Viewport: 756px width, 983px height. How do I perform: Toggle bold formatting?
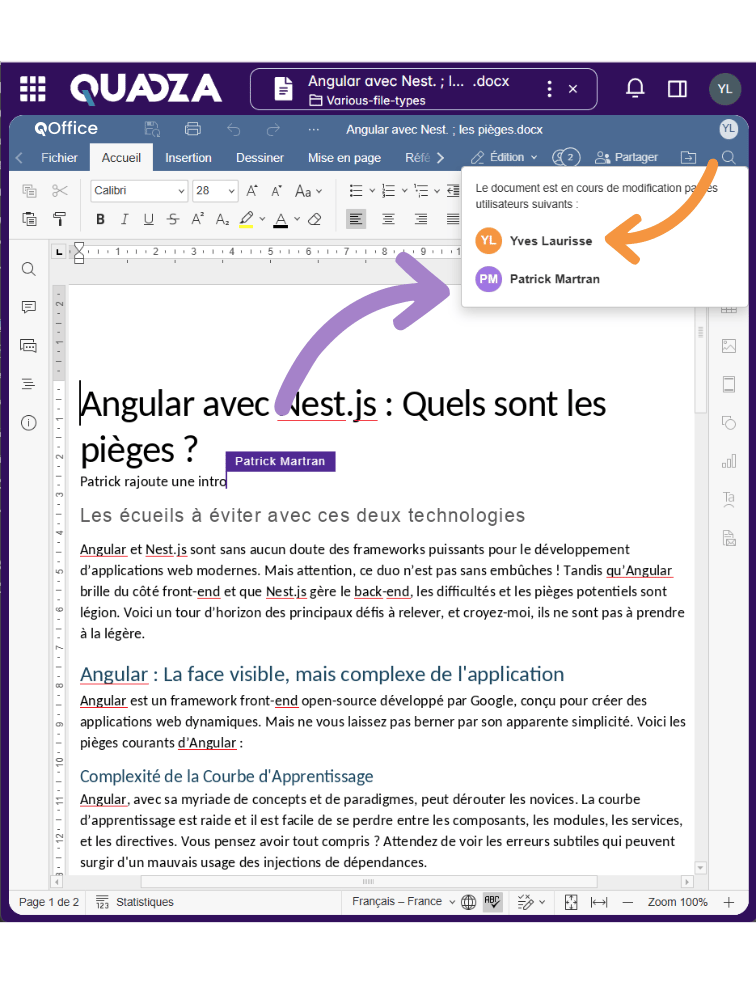[100, 219]
